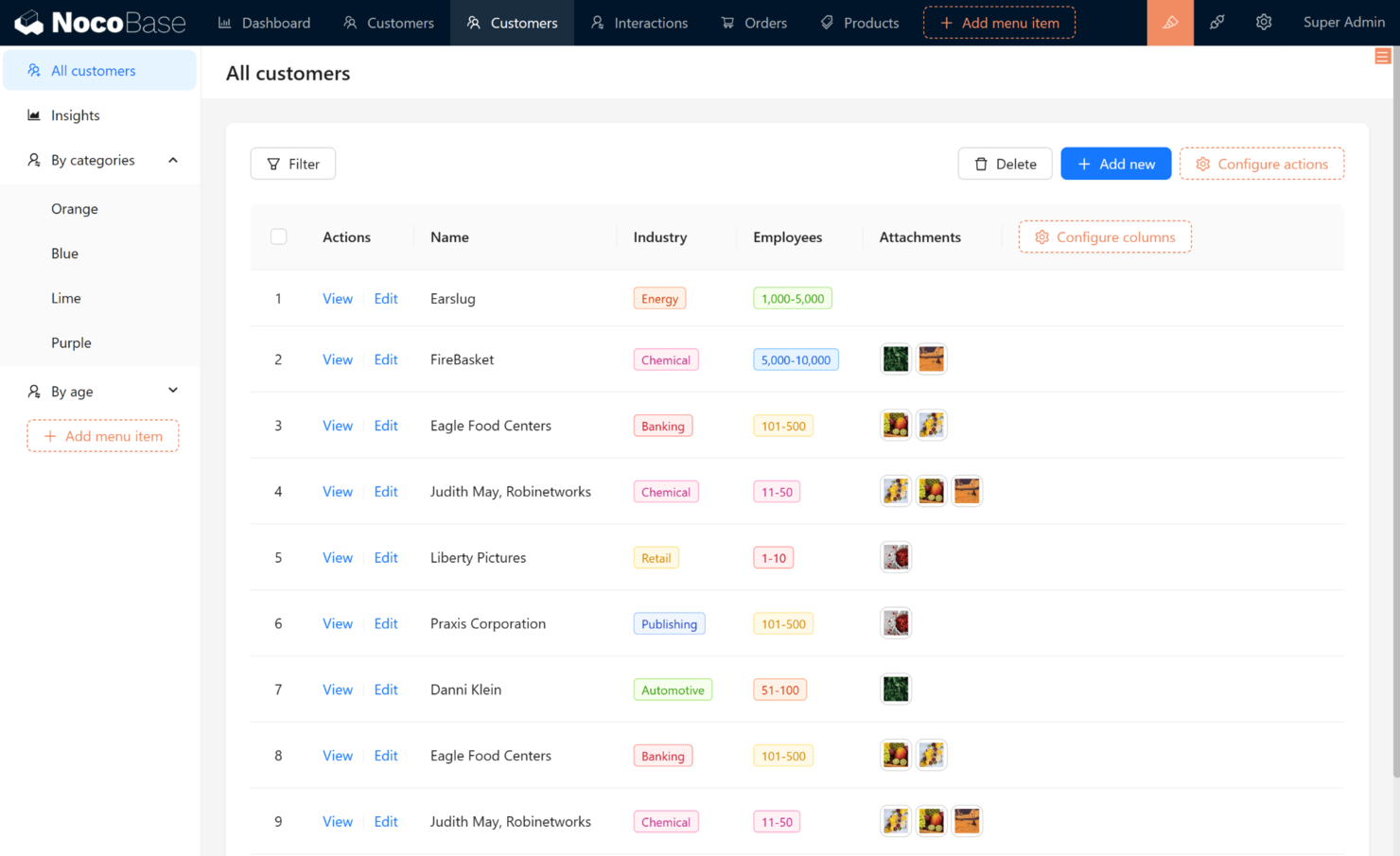Viewport: 1400px width, 856px height.
Task: Open Dashboard menu
Action: [x=264, y=23]
